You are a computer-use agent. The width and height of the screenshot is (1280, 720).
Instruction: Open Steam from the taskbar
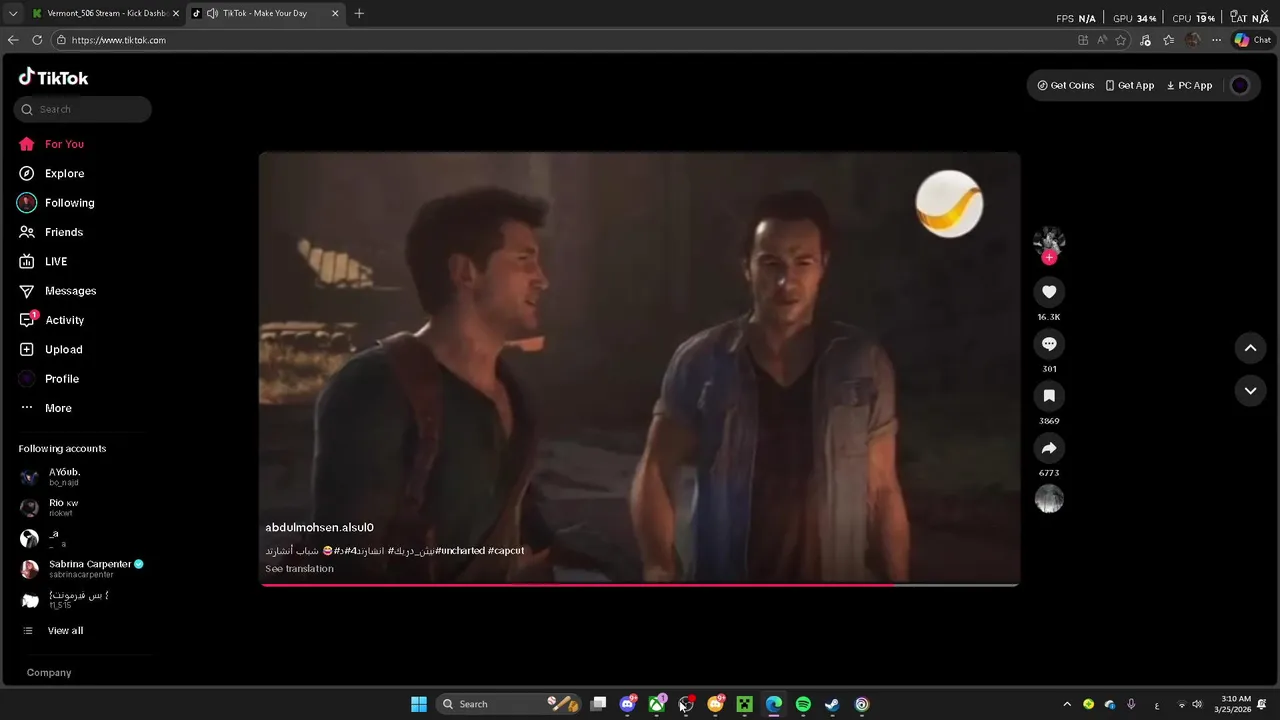[x=832, y=704]
